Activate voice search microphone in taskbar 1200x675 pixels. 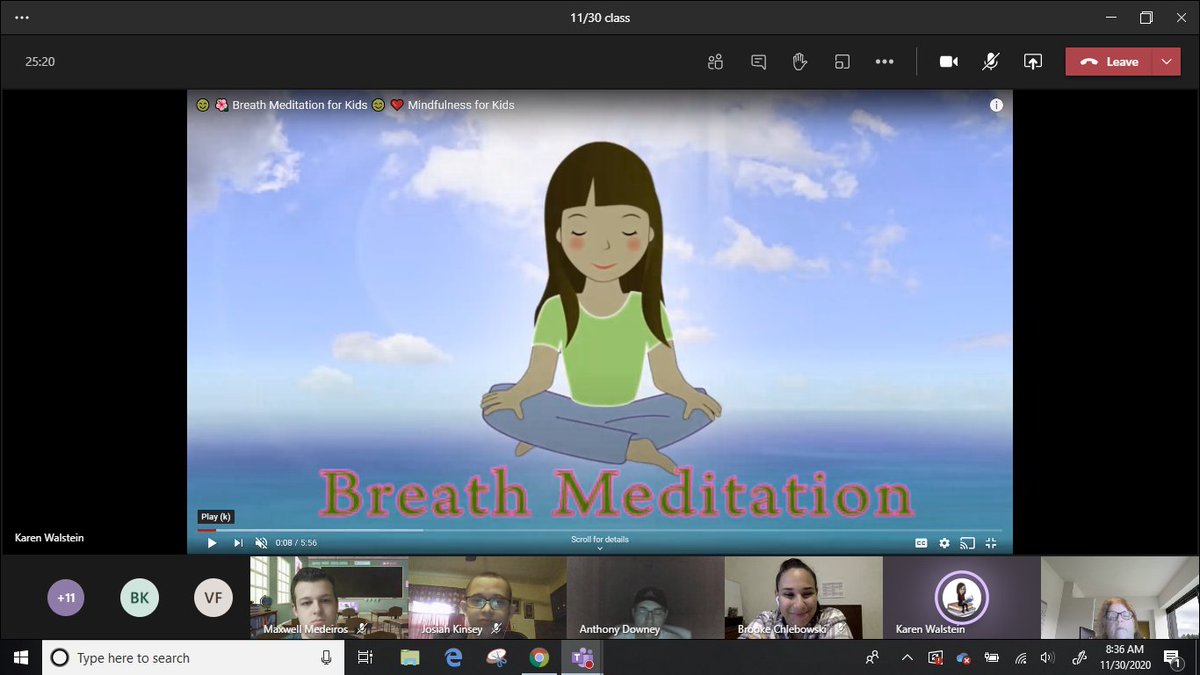pos(326,657)
